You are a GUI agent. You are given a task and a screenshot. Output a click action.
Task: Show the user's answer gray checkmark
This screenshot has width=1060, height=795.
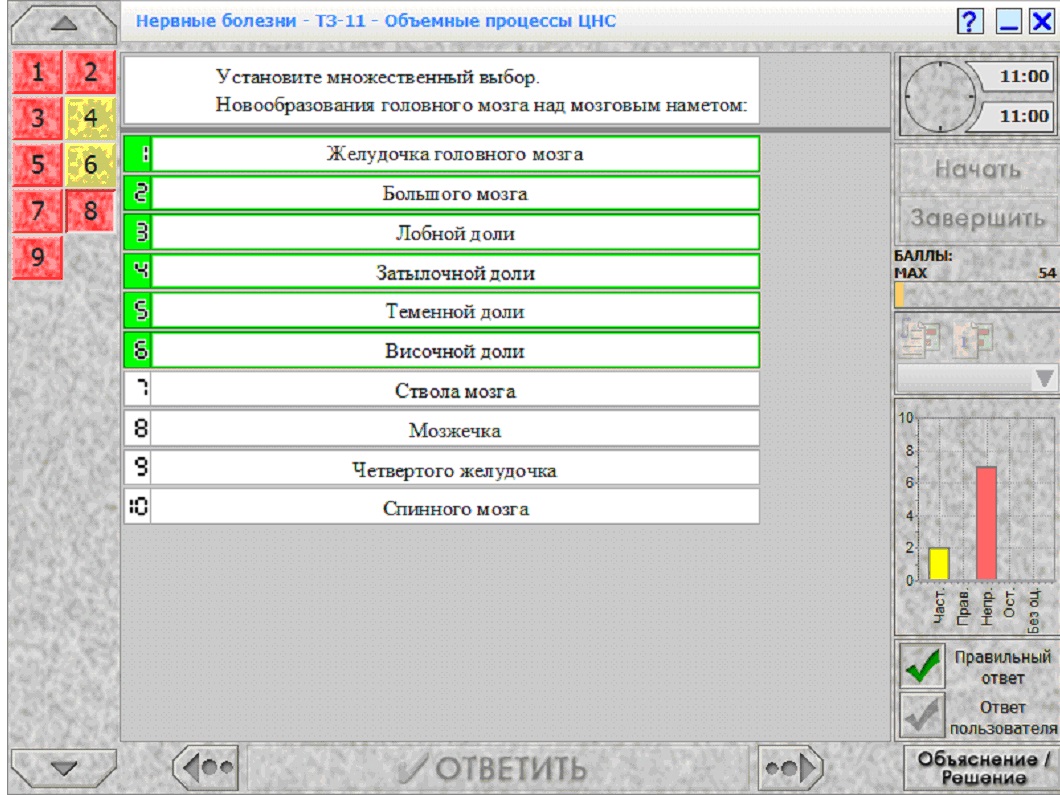pos(922,715)
